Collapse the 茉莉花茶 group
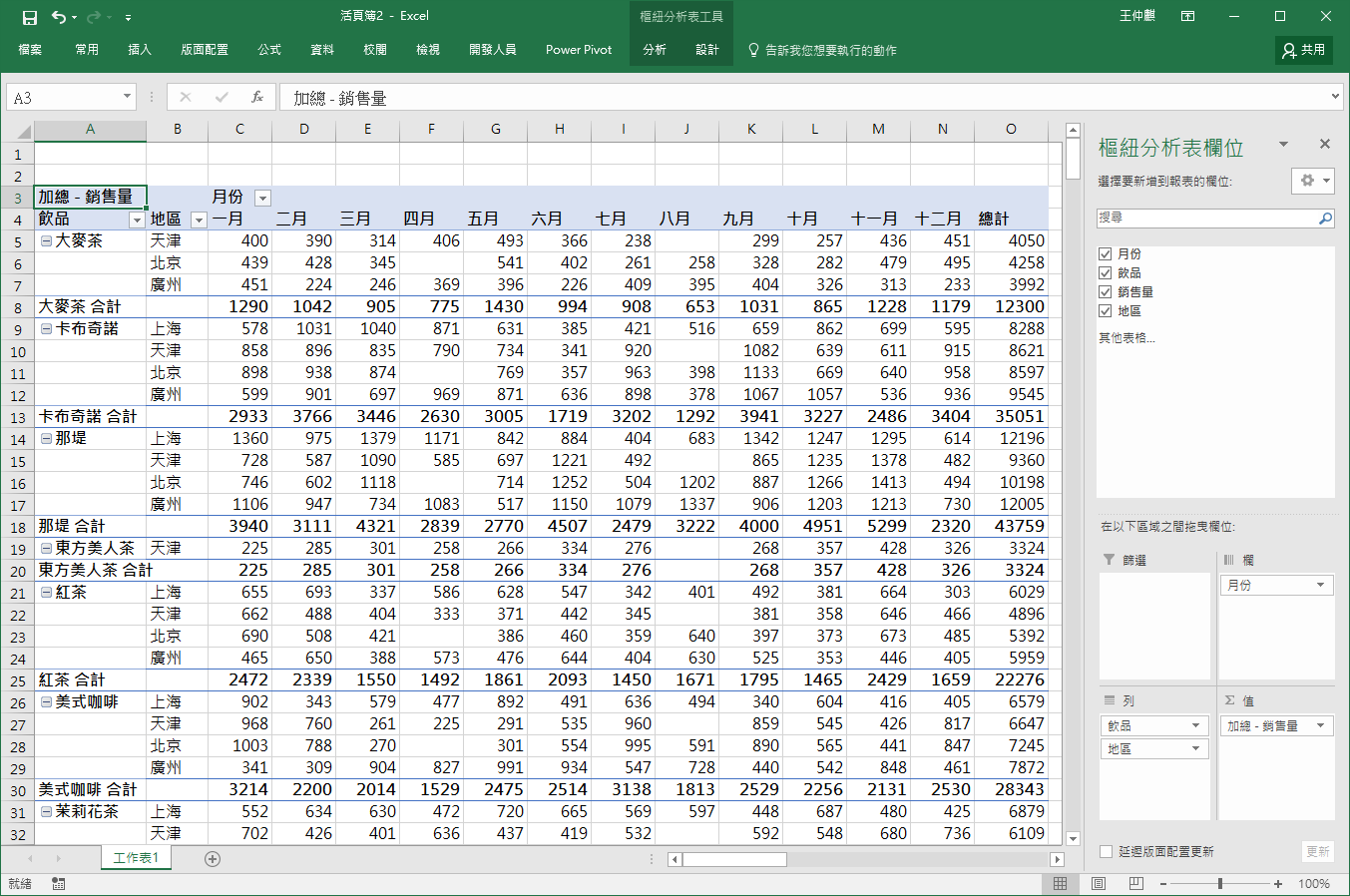This screenshot has height=896, width=1350. [46, 811]
